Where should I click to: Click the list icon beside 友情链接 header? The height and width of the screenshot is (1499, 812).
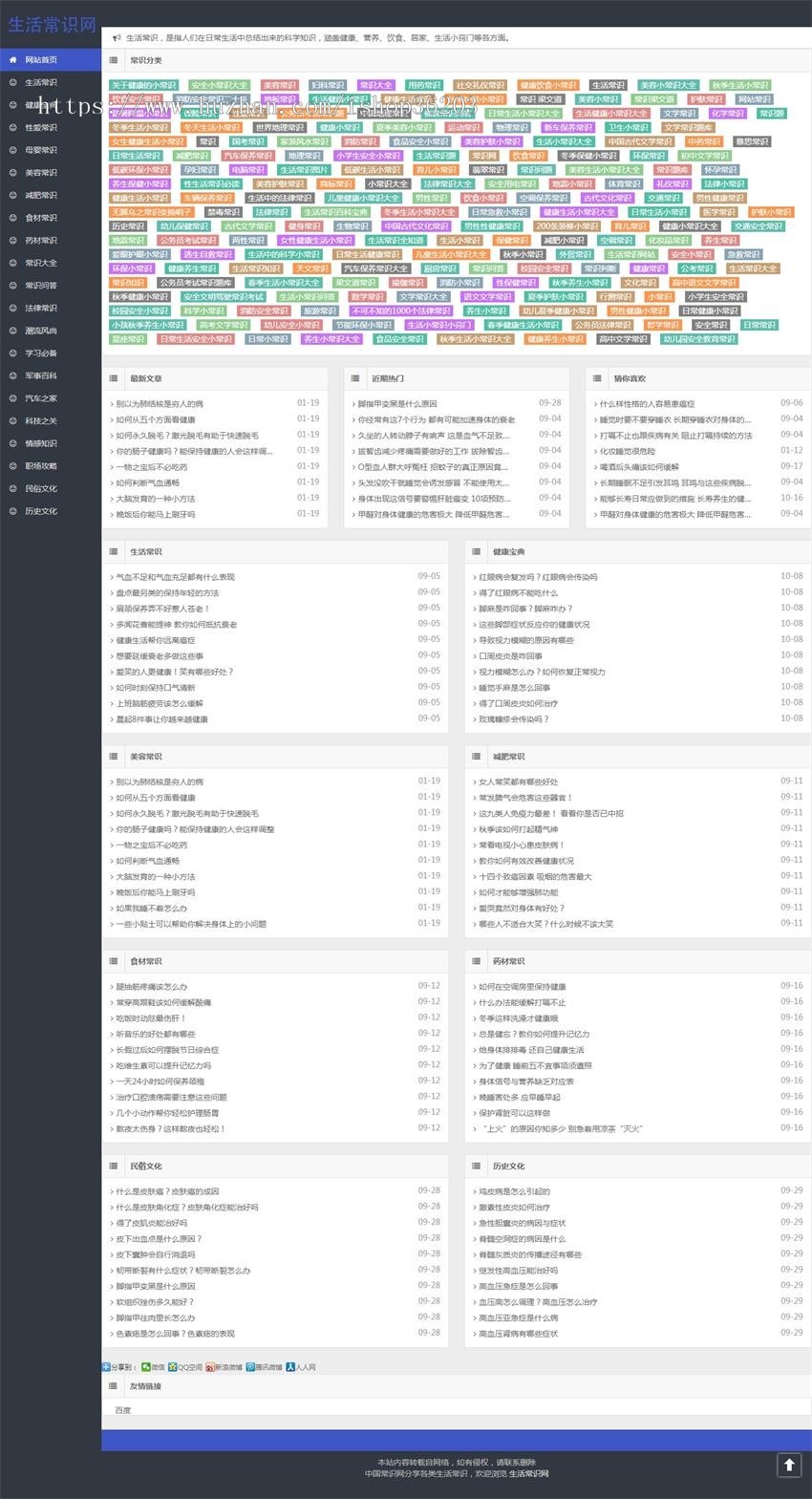click(x=114, y=1386)
